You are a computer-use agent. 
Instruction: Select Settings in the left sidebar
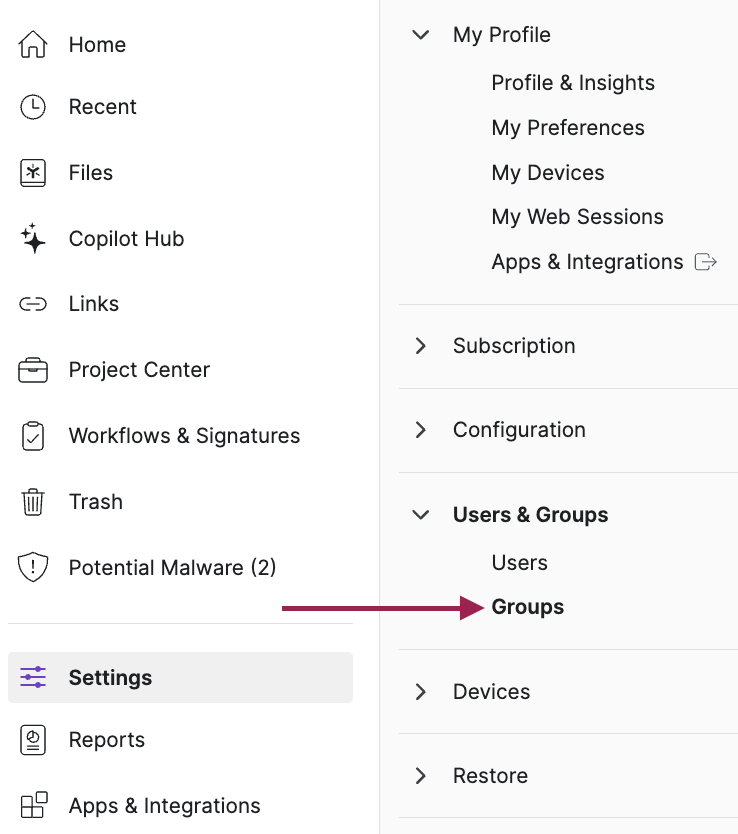coord(110,678)
